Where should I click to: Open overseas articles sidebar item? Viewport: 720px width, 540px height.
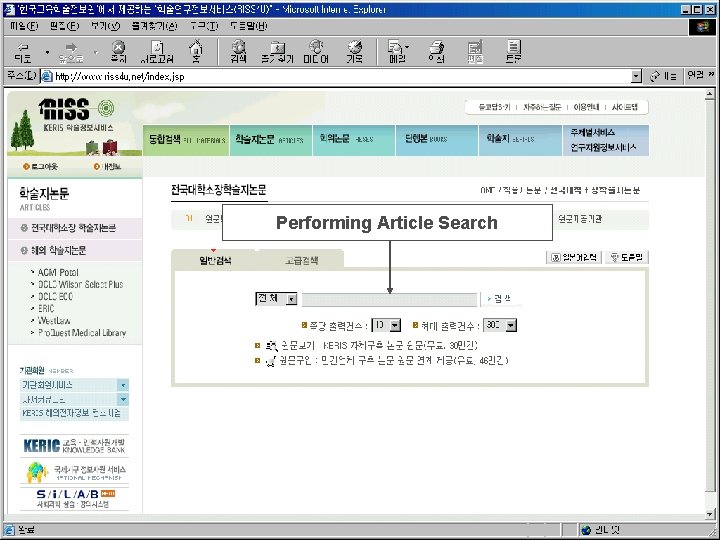(75, 250)
